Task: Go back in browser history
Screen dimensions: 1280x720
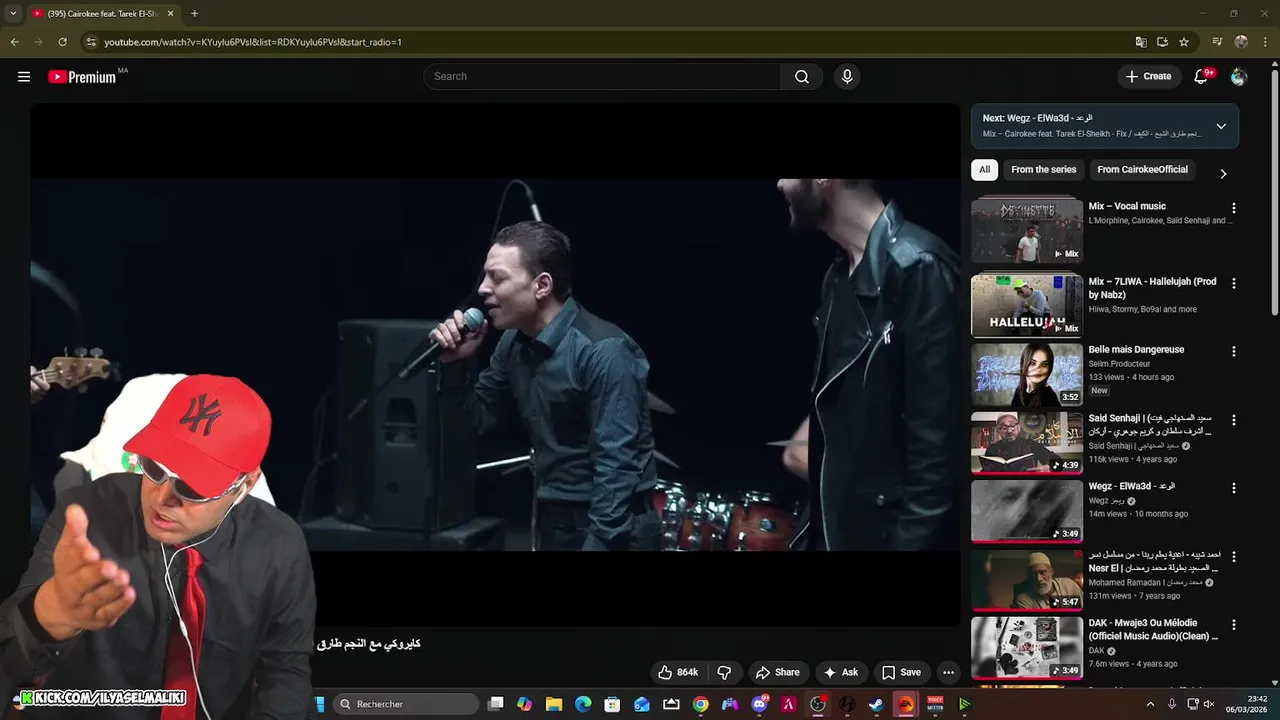Action: coord(14,42)
